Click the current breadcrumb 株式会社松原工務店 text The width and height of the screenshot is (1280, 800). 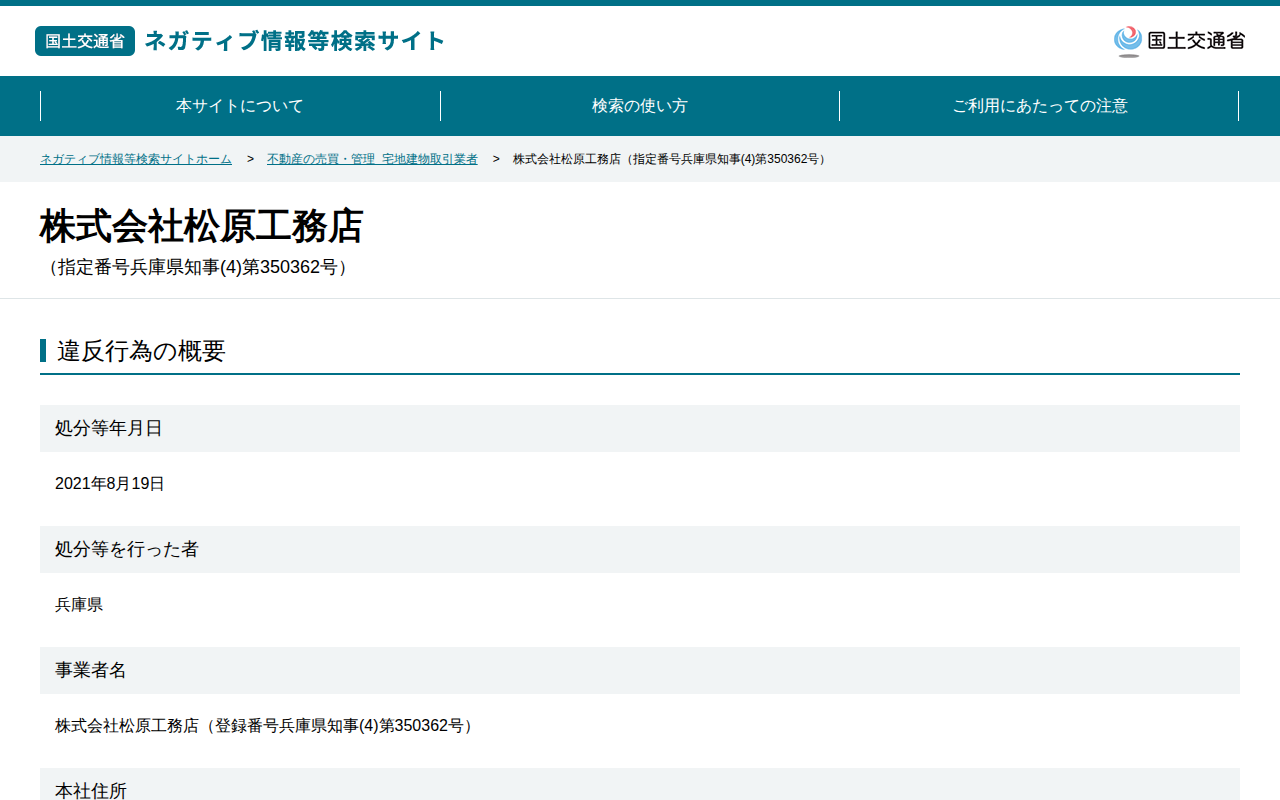coord(671,159)
